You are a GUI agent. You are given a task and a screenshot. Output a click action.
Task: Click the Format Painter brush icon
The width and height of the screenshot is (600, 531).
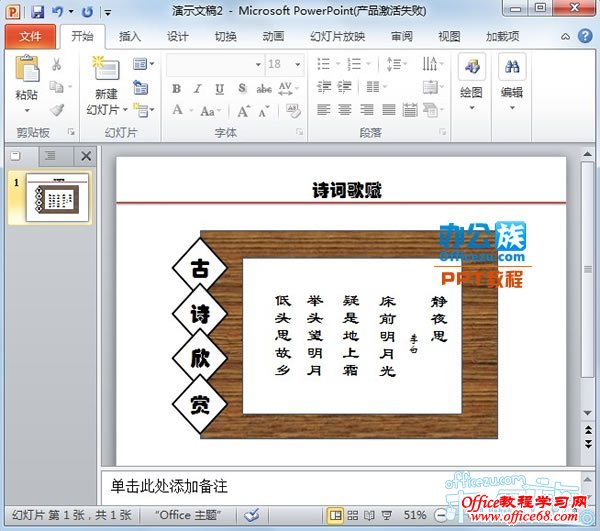coord(57,109)
